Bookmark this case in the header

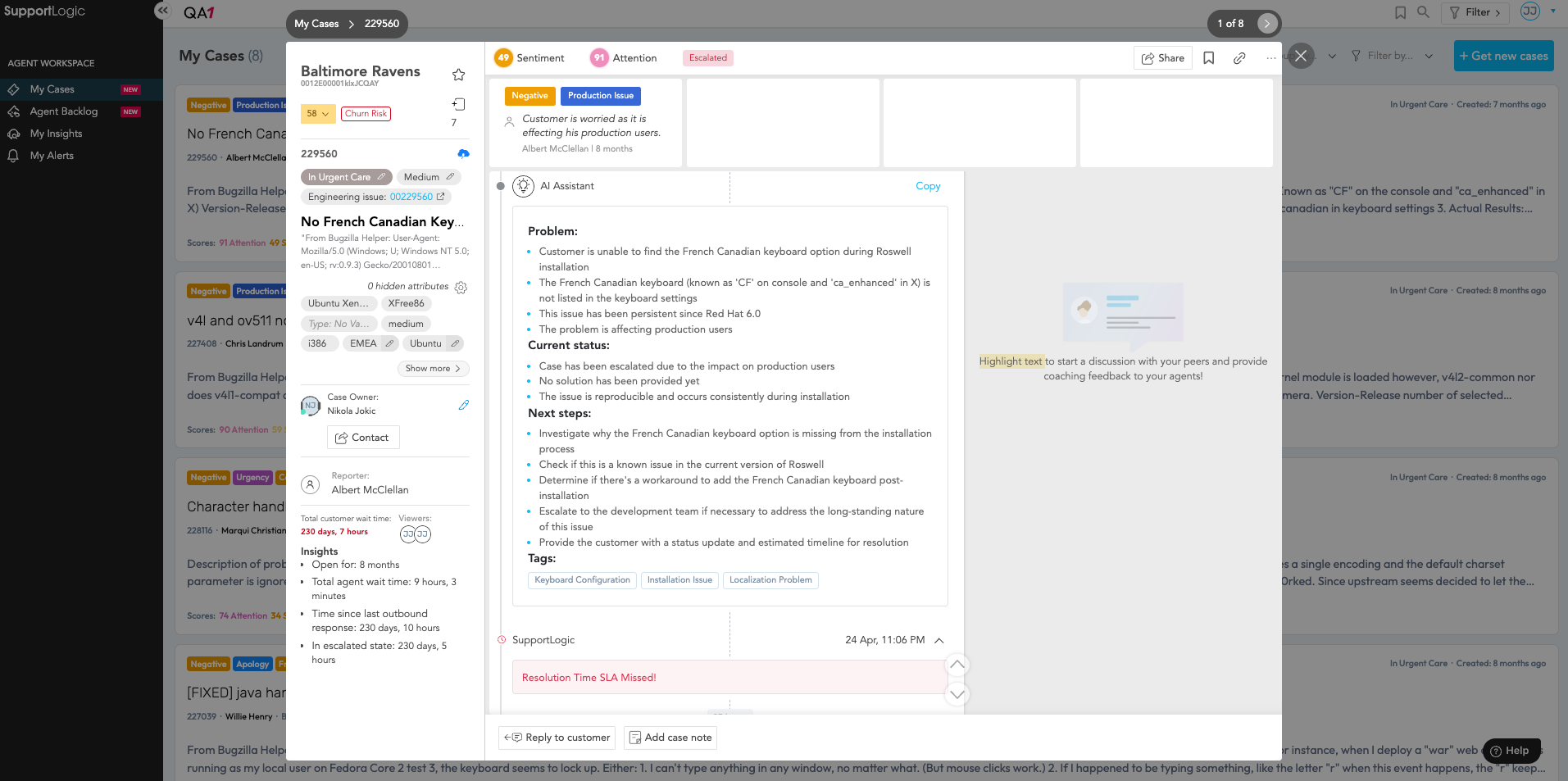pos(1208,57)
